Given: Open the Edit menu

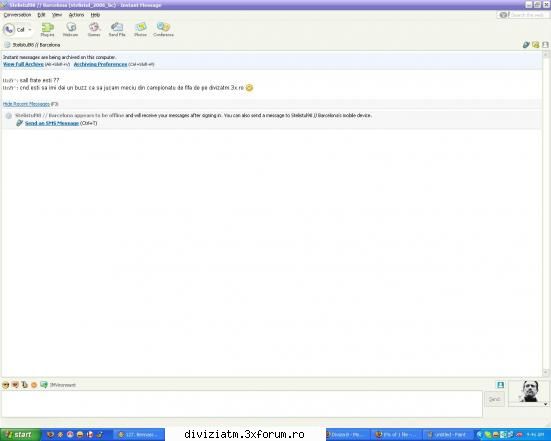Looking at the screenshot, I should coord(41,15).
